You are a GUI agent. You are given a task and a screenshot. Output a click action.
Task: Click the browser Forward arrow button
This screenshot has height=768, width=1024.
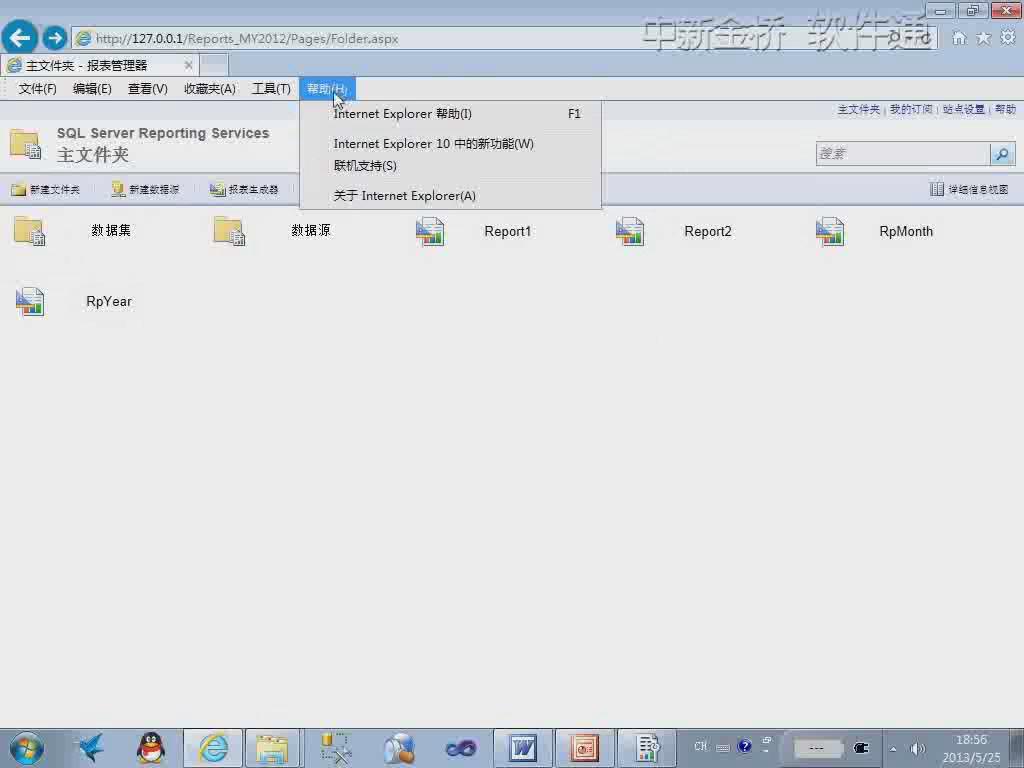55,38
